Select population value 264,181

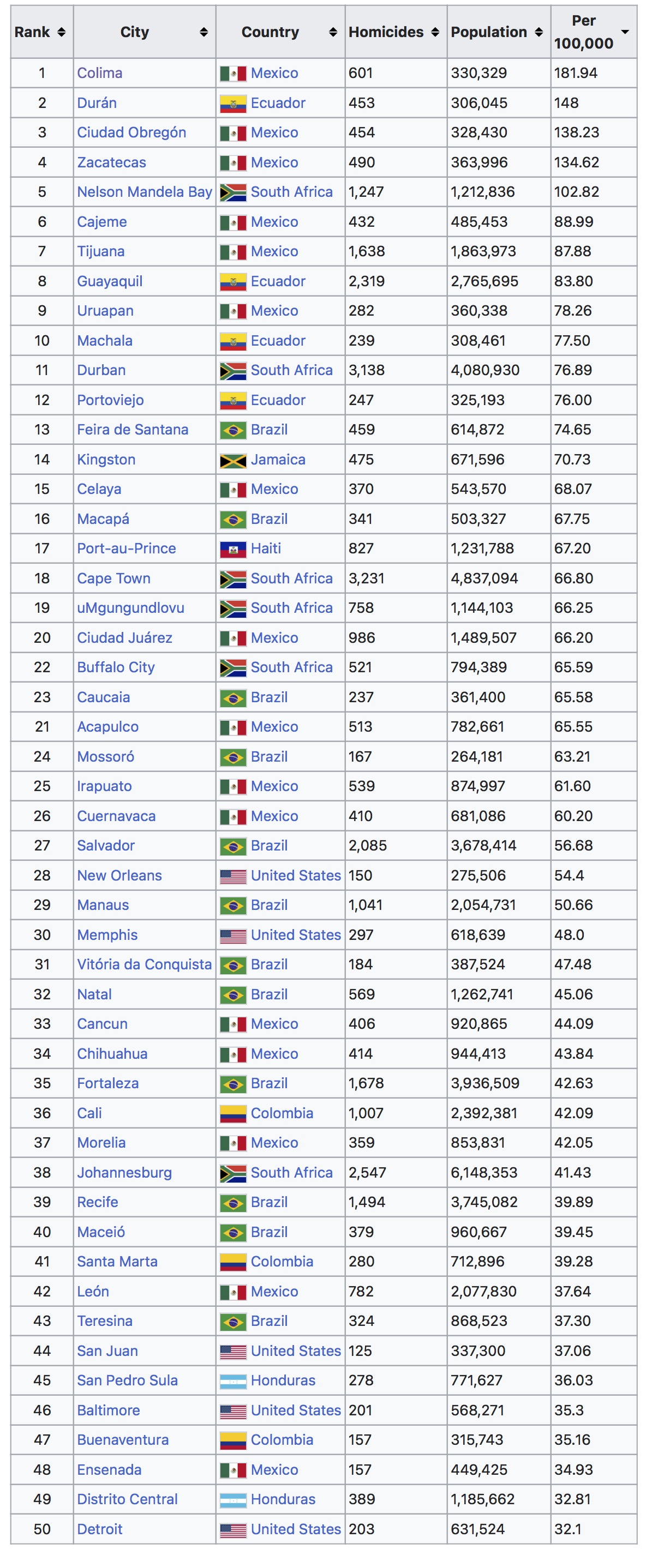click(x=476, y=757)
